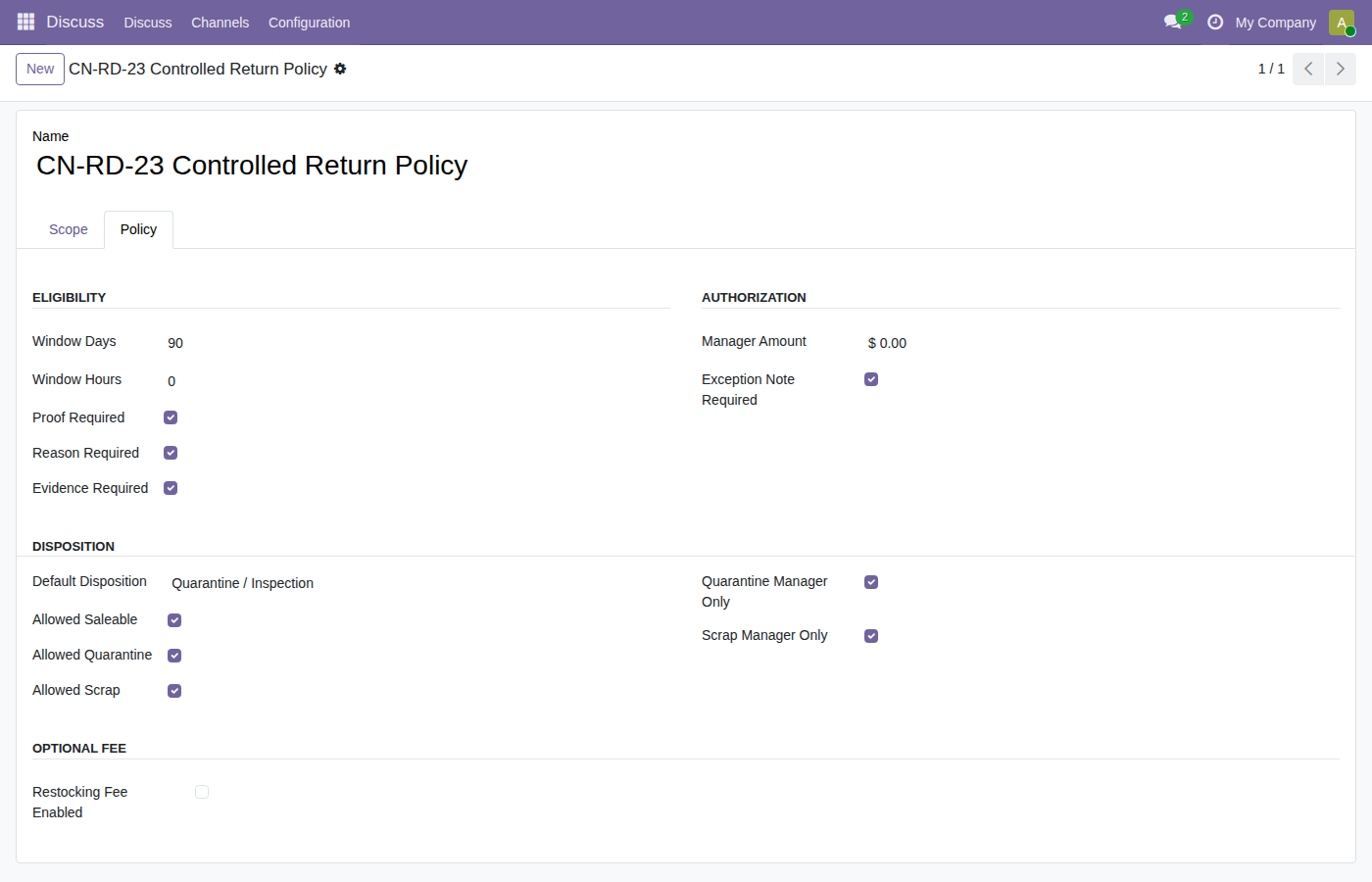1372x882 pixels.
Task: Open the Default Disposition dropdown
Action: pyautogui.click(x=418, y=583)
